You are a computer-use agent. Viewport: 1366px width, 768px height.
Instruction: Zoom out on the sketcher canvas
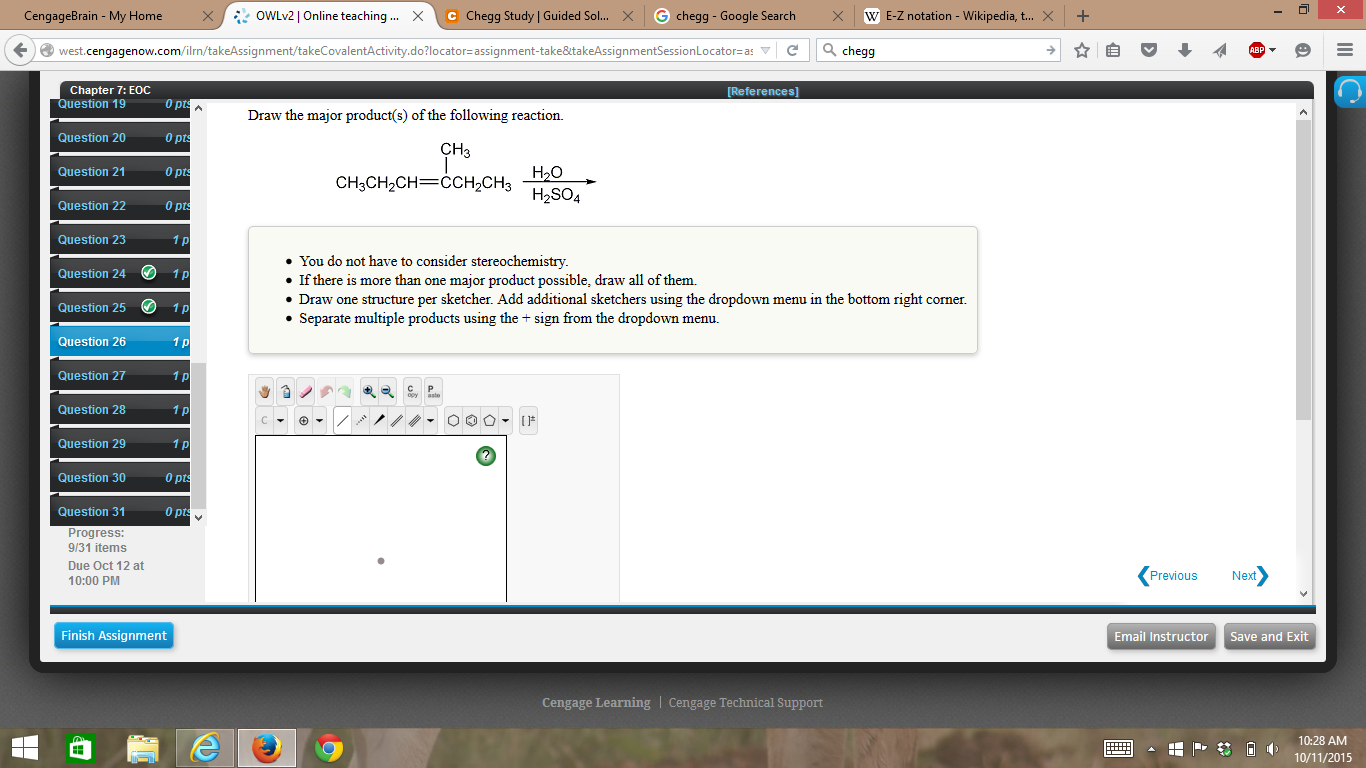point(387,392)
